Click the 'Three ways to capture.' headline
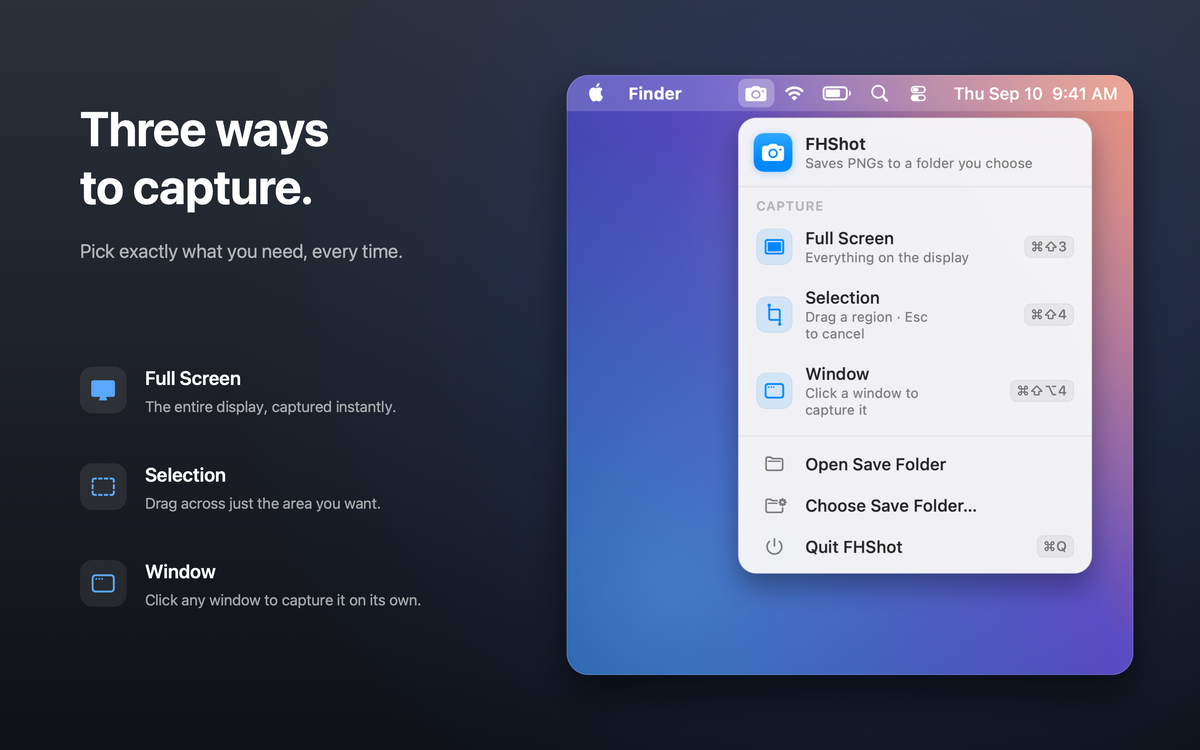This screenshot has width=1200, height=750. 204,158
